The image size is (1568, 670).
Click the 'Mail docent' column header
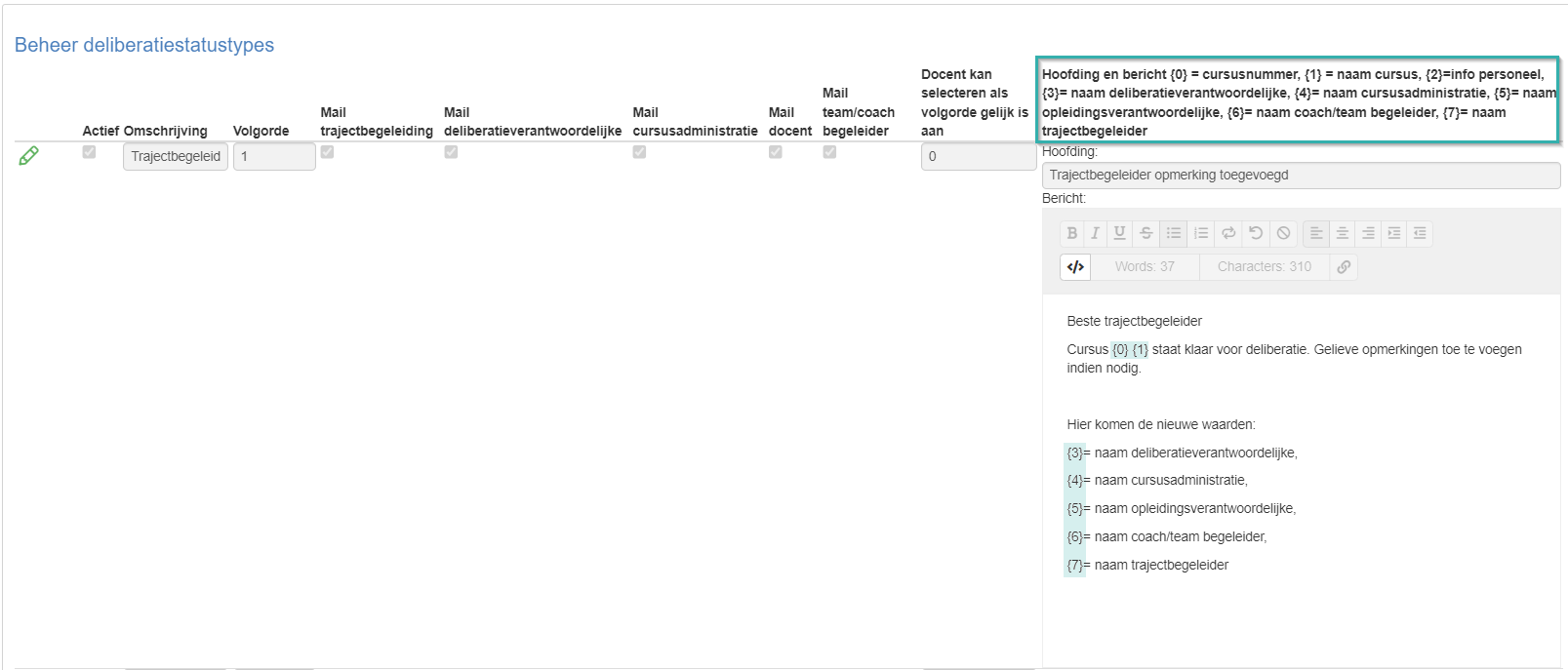coord(790,122)
